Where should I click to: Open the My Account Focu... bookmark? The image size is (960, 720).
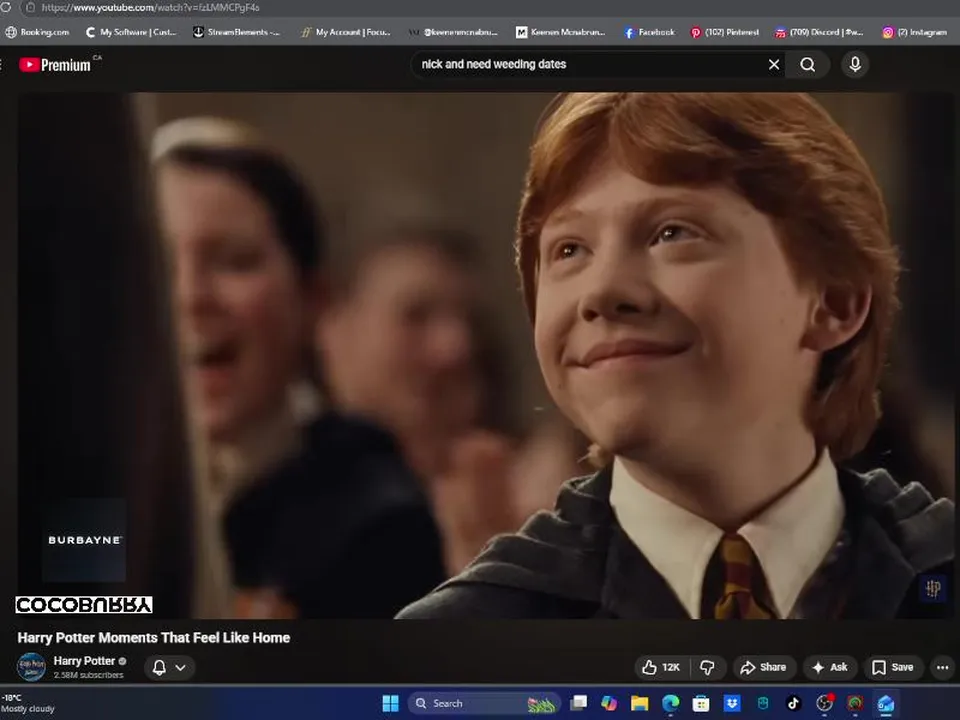click(x=346, y=32)
